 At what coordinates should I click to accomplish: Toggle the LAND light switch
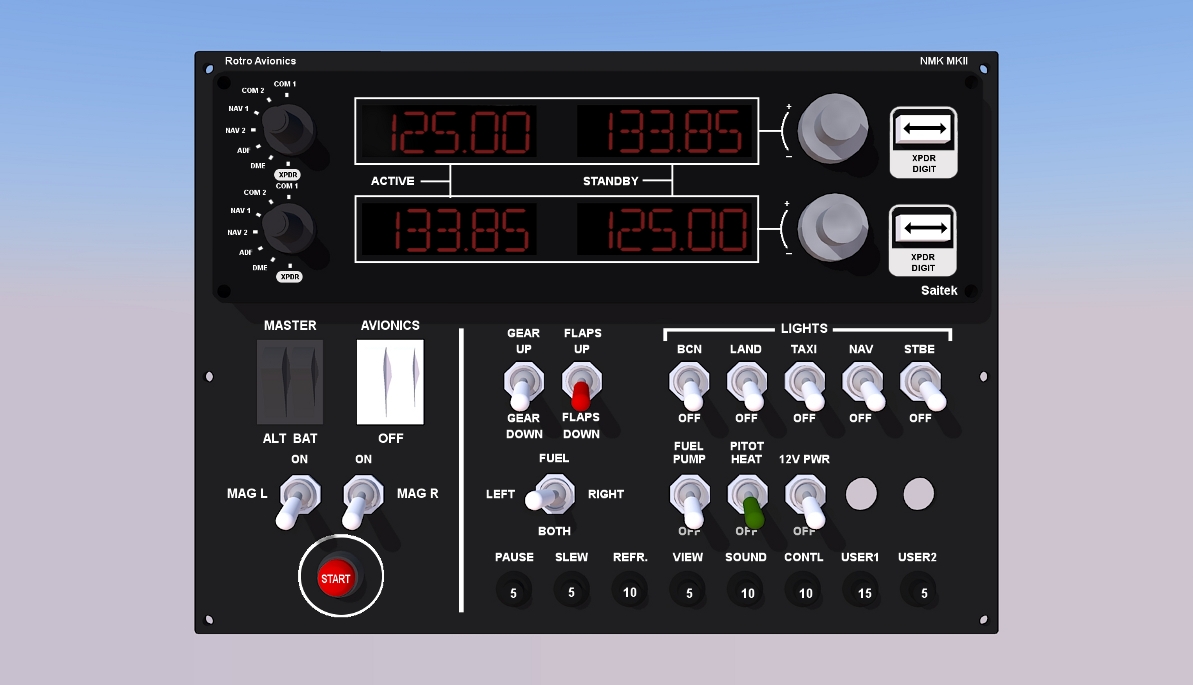747,385
